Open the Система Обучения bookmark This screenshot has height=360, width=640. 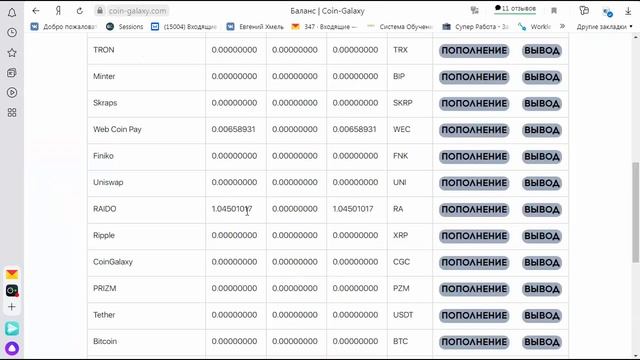click(x=400, y=27)
